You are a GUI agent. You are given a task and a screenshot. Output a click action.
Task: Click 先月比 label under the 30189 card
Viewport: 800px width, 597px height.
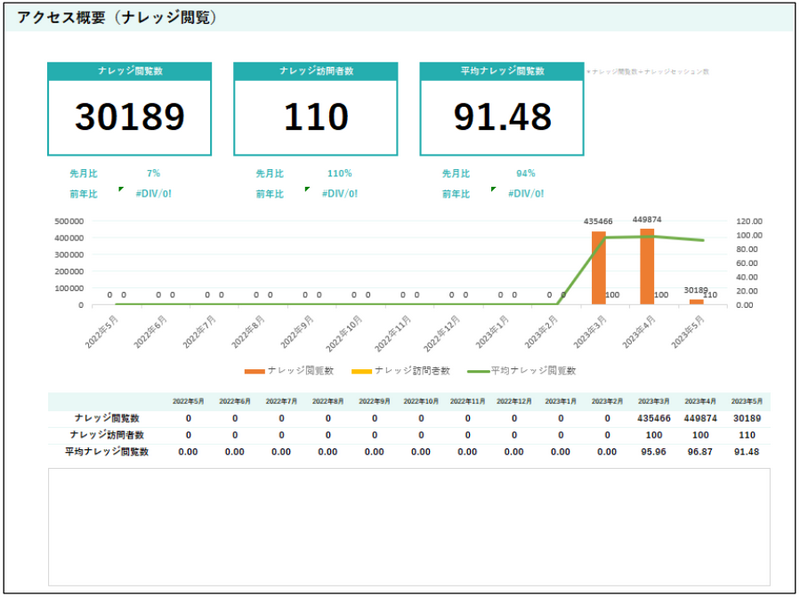coord(84,173)
